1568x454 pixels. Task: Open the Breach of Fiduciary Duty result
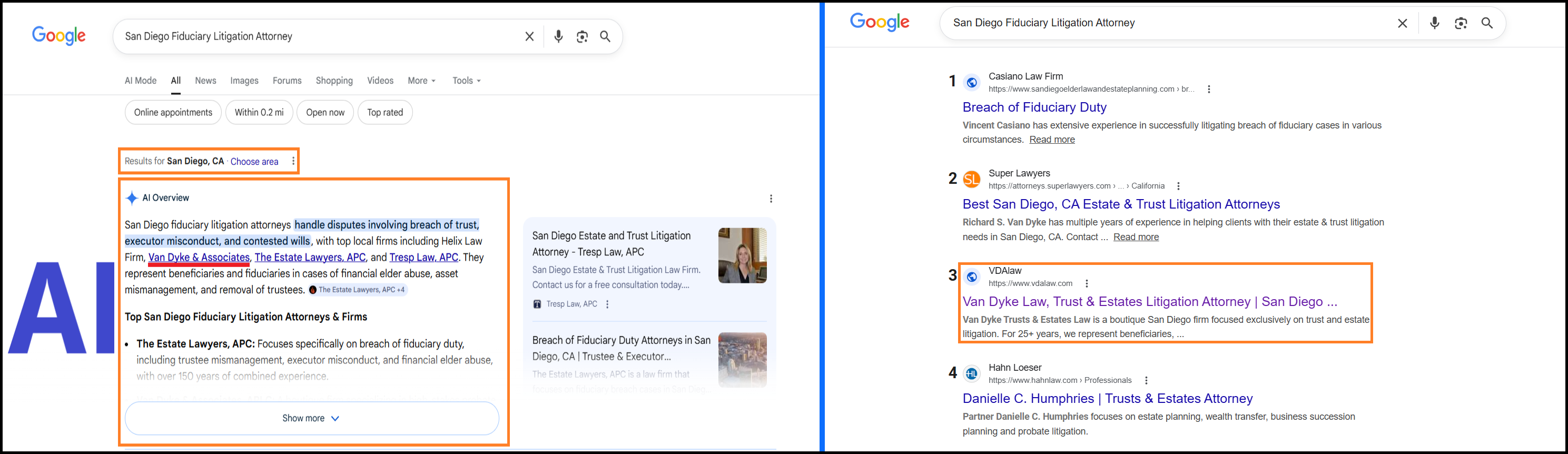[x=1034, y=107]
